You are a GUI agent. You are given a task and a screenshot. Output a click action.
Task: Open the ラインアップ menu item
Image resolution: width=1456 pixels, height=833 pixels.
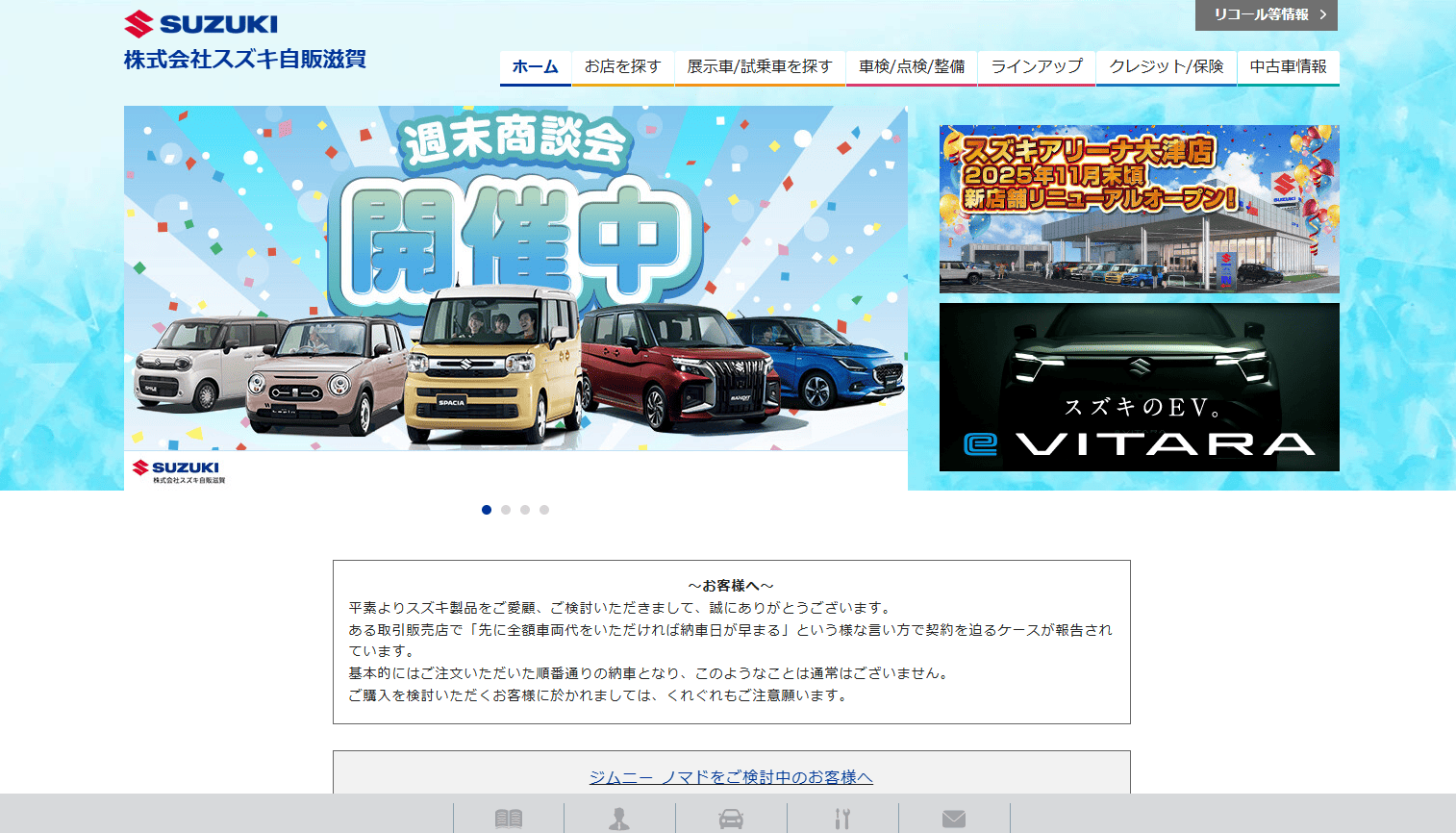click(x=1037, y=67)
